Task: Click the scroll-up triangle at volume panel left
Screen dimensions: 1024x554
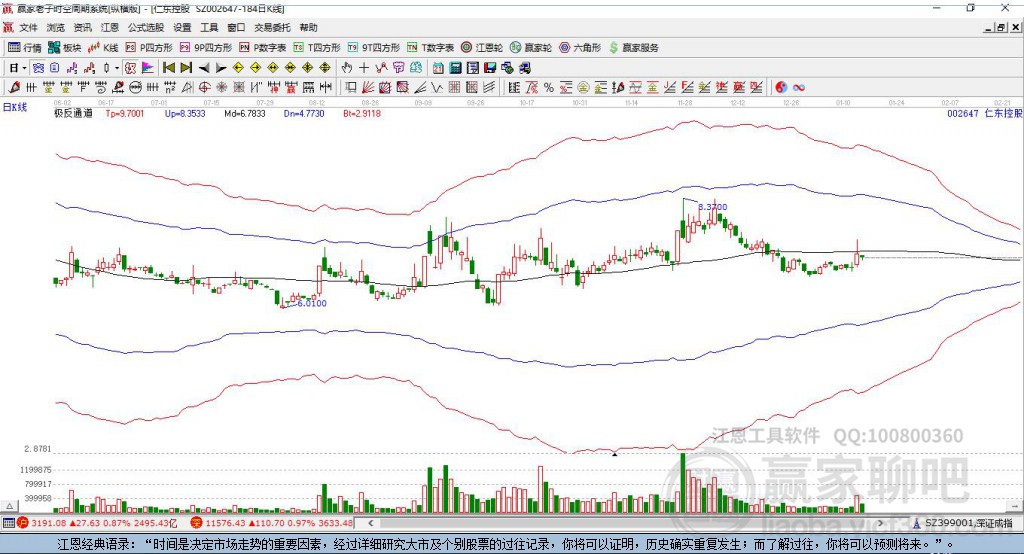Action: 9,506
